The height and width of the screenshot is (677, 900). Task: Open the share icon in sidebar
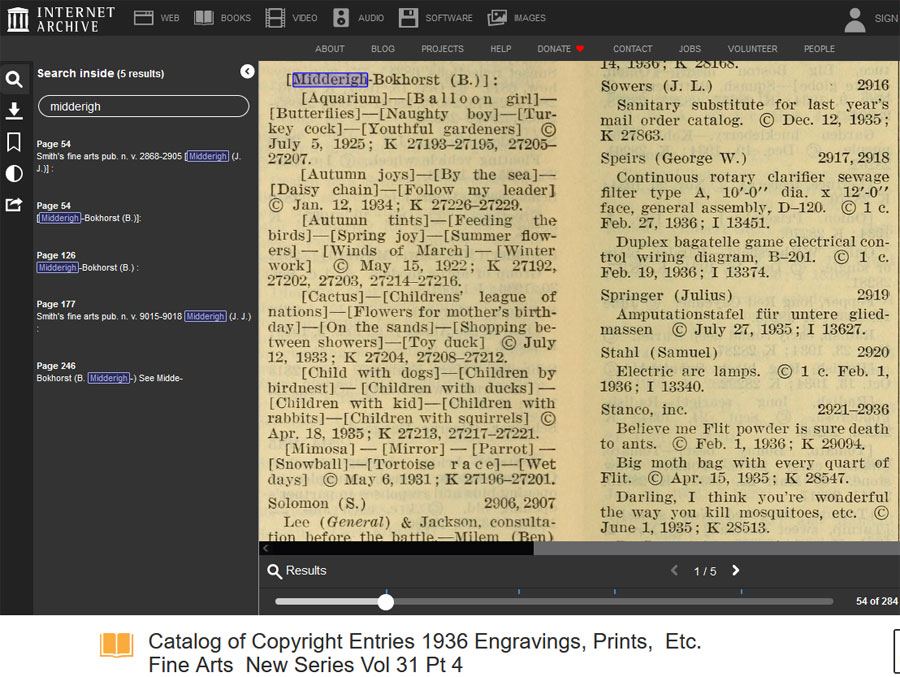point(14,204)
